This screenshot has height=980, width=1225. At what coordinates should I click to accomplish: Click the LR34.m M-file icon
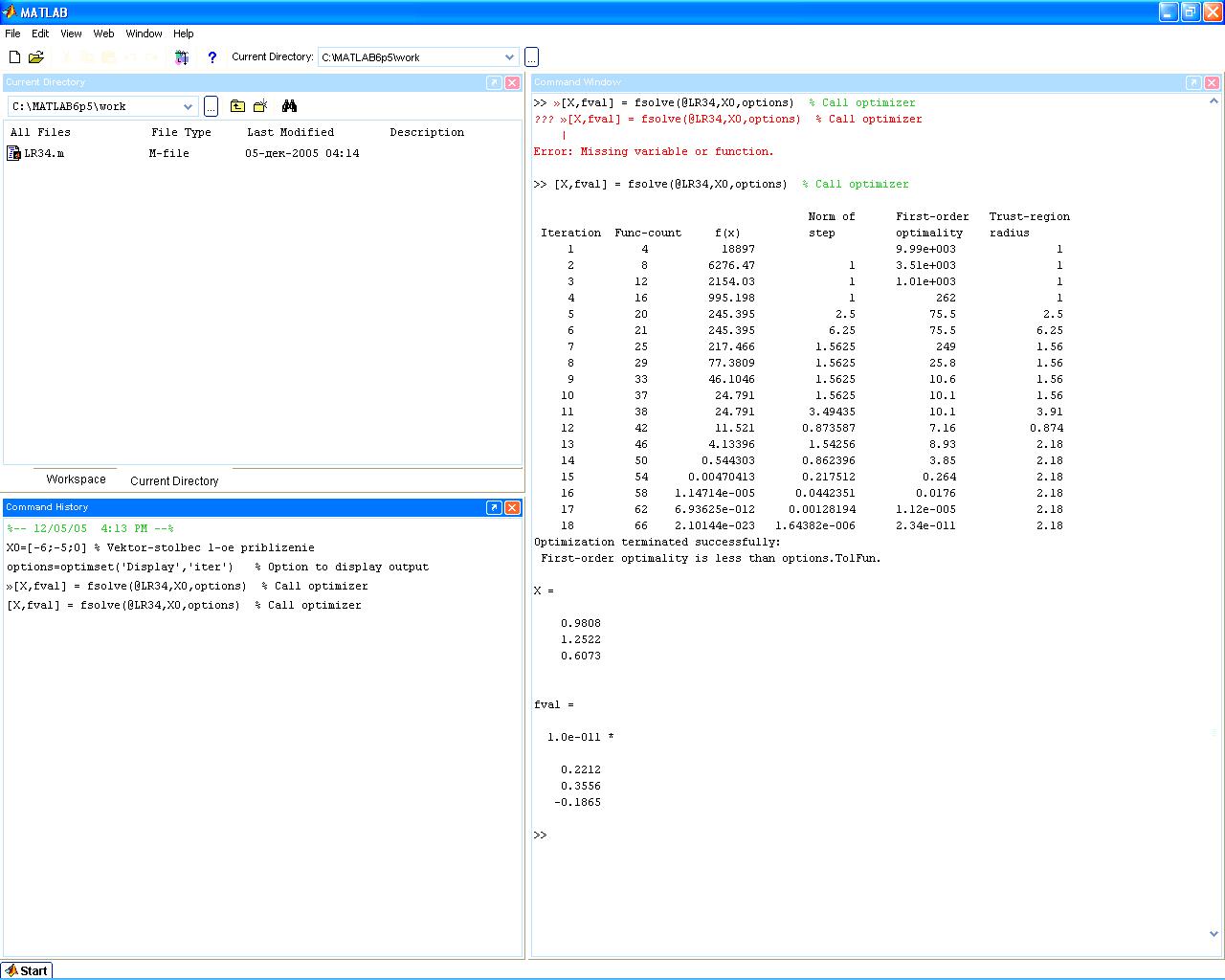(13, 153)
